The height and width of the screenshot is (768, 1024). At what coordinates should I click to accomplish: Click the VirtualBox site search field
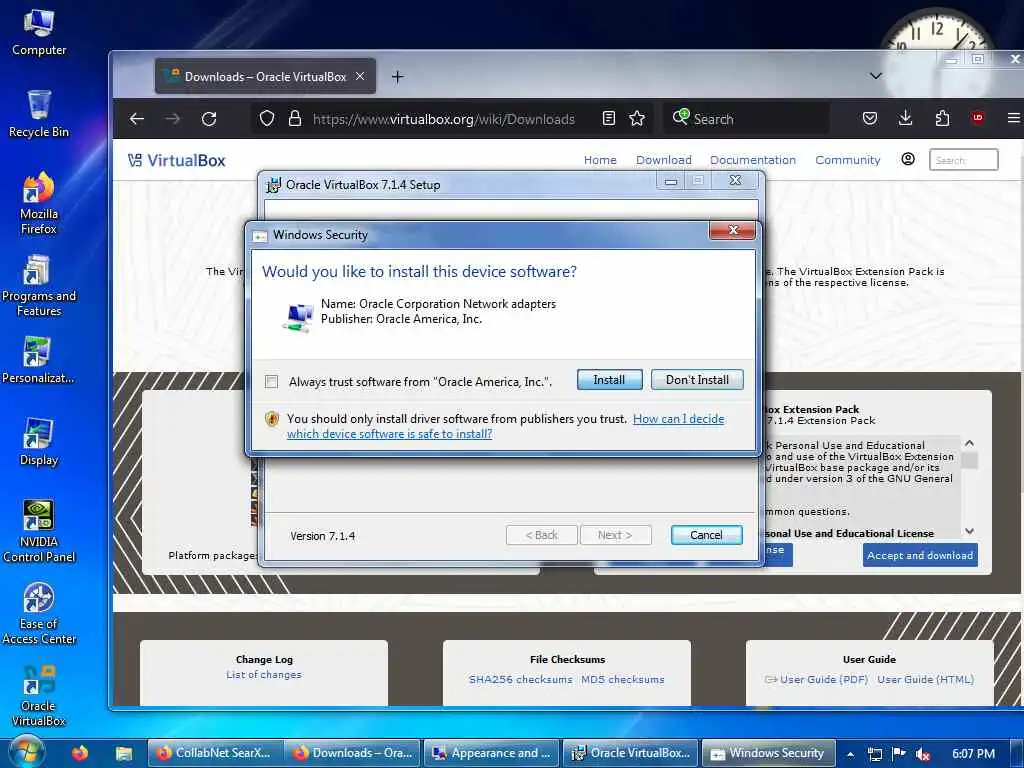(x=963, y=160)
